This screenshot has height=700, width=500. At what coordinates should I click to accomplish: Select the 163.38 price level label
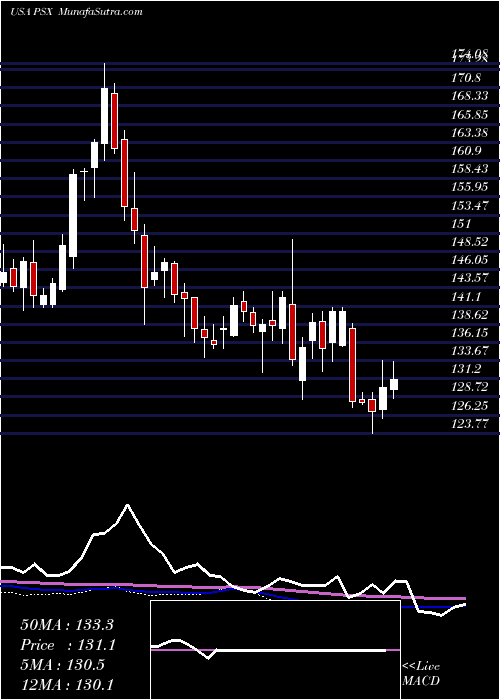[x=470, y=133]
